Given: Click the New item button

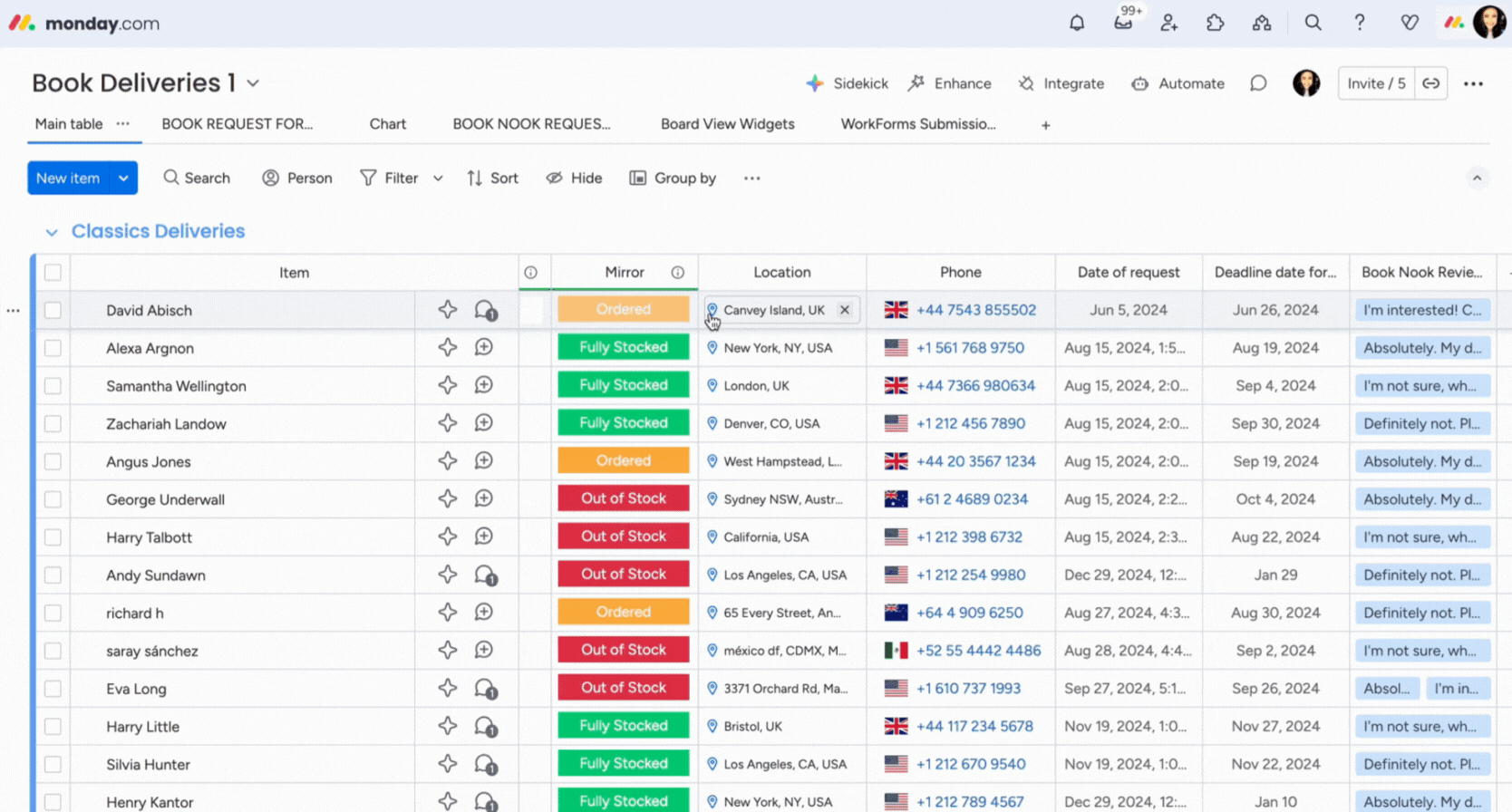Looking at the screenshot, I should point(68,179).
